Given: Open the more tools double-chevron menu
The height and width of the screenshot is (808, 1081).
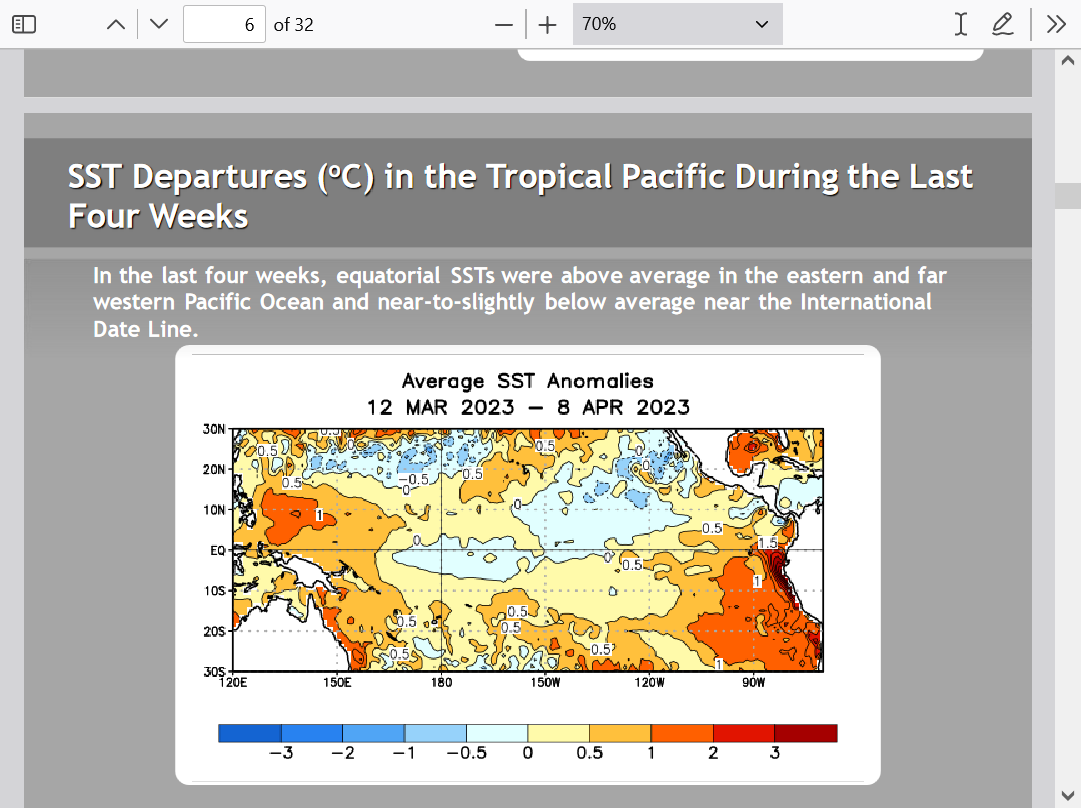Looking at the screenshot, I should click(1056, 25).
